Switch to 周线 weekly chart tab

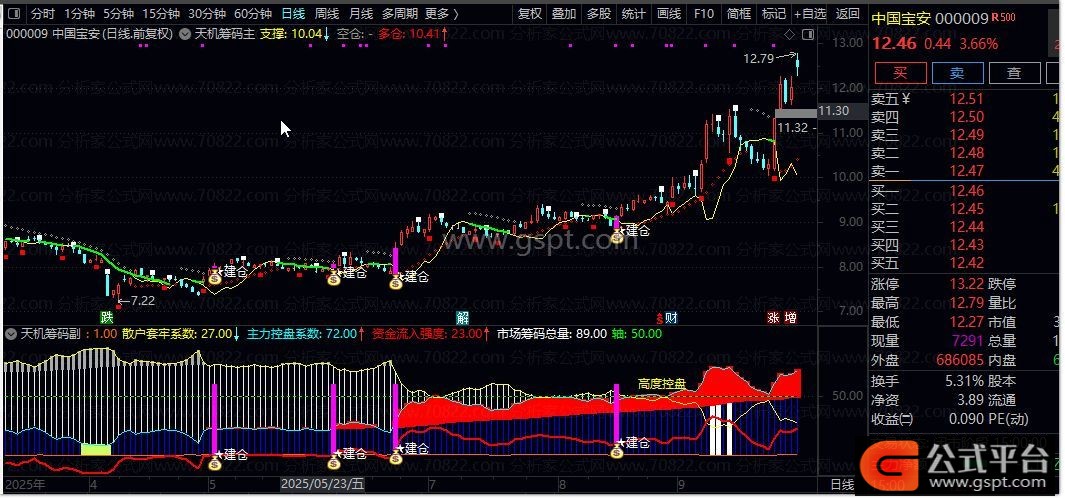tap(326, 14)
